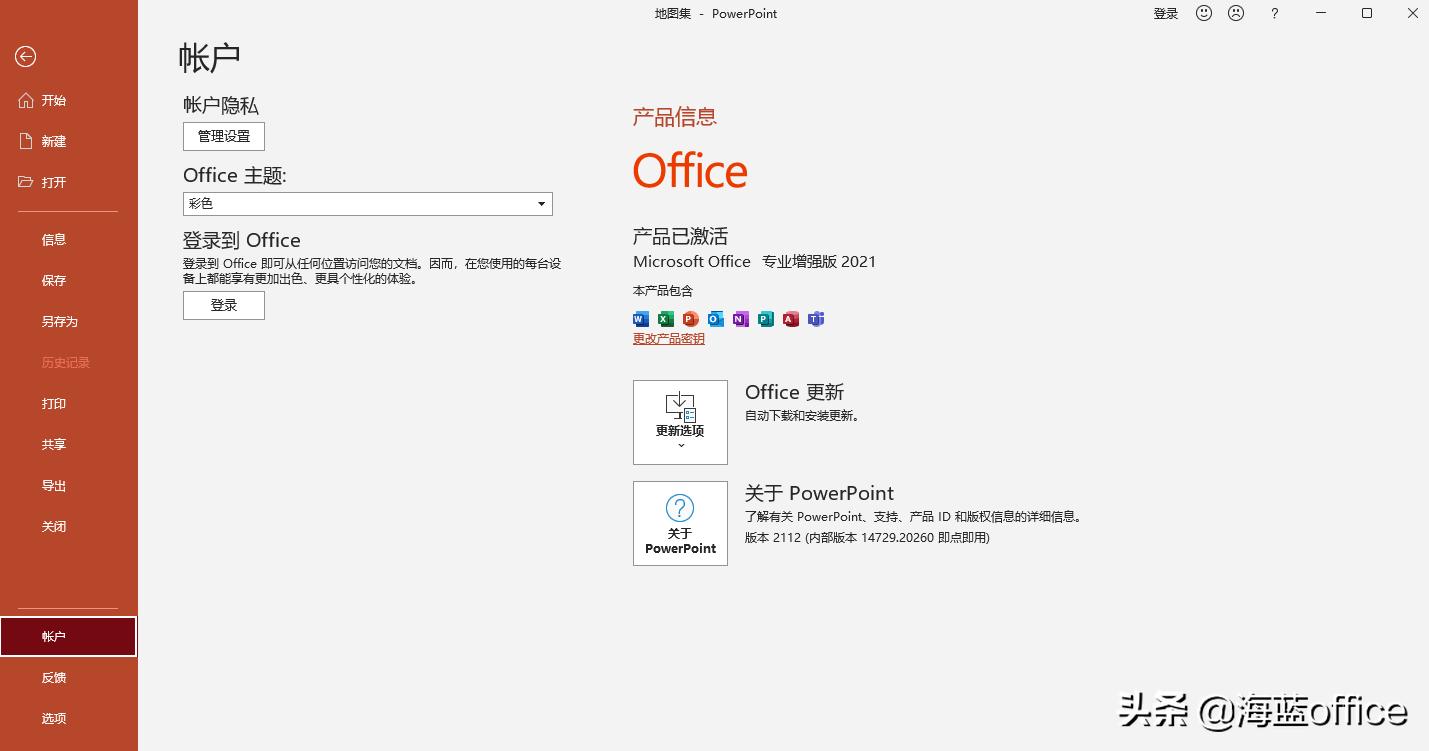Screen dimensions: 1429x751
Task: Click the Word app icon under 本产品包含
Action: [x=640, y=319]
